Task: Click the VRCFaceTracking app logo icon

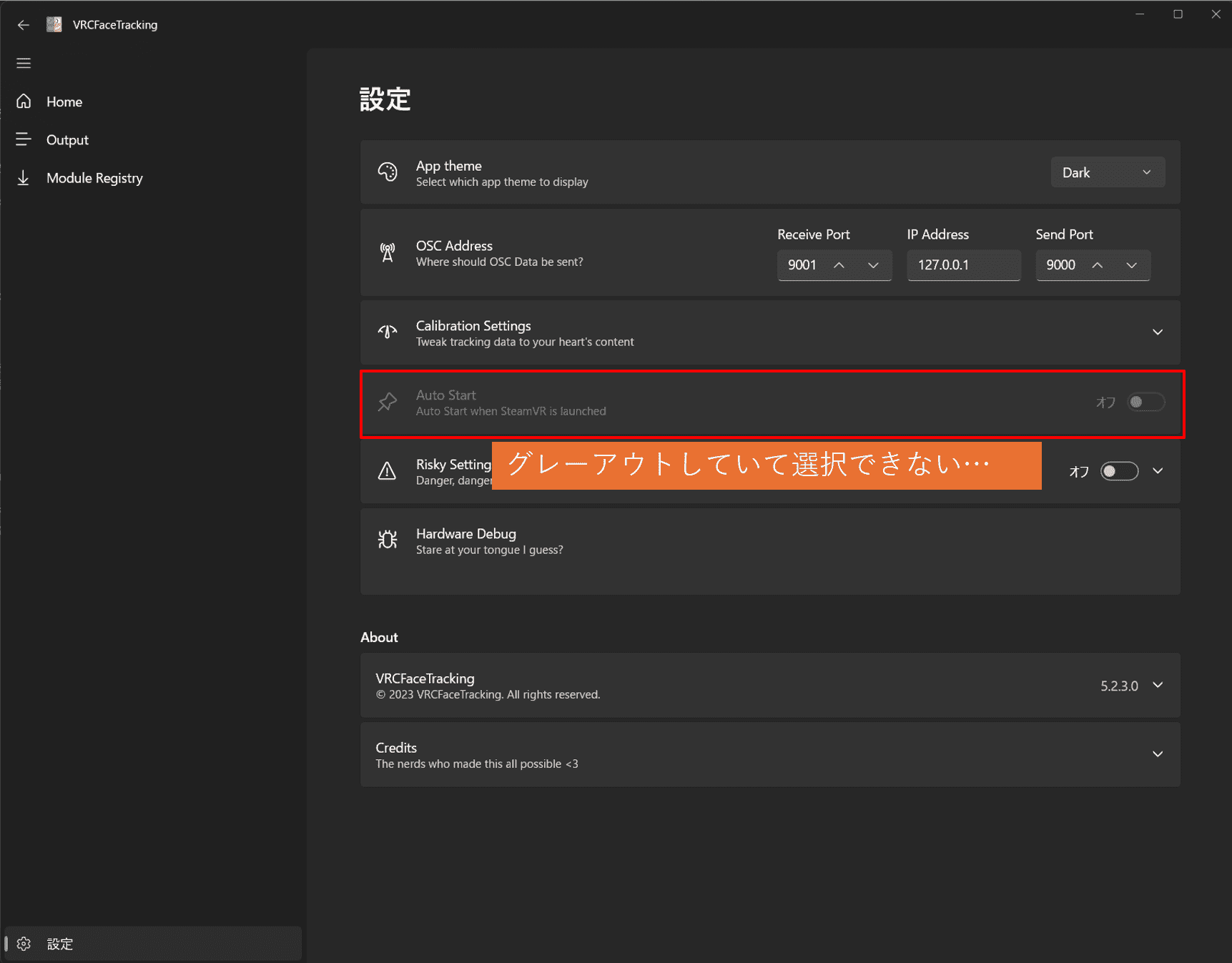Action: pyautogui.click(x=54, y=25)
